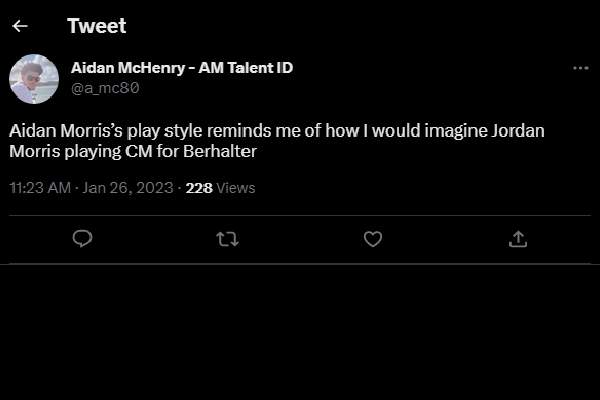
Task: Click 'AM Talent ID' in the name
Action: (245, 68)
